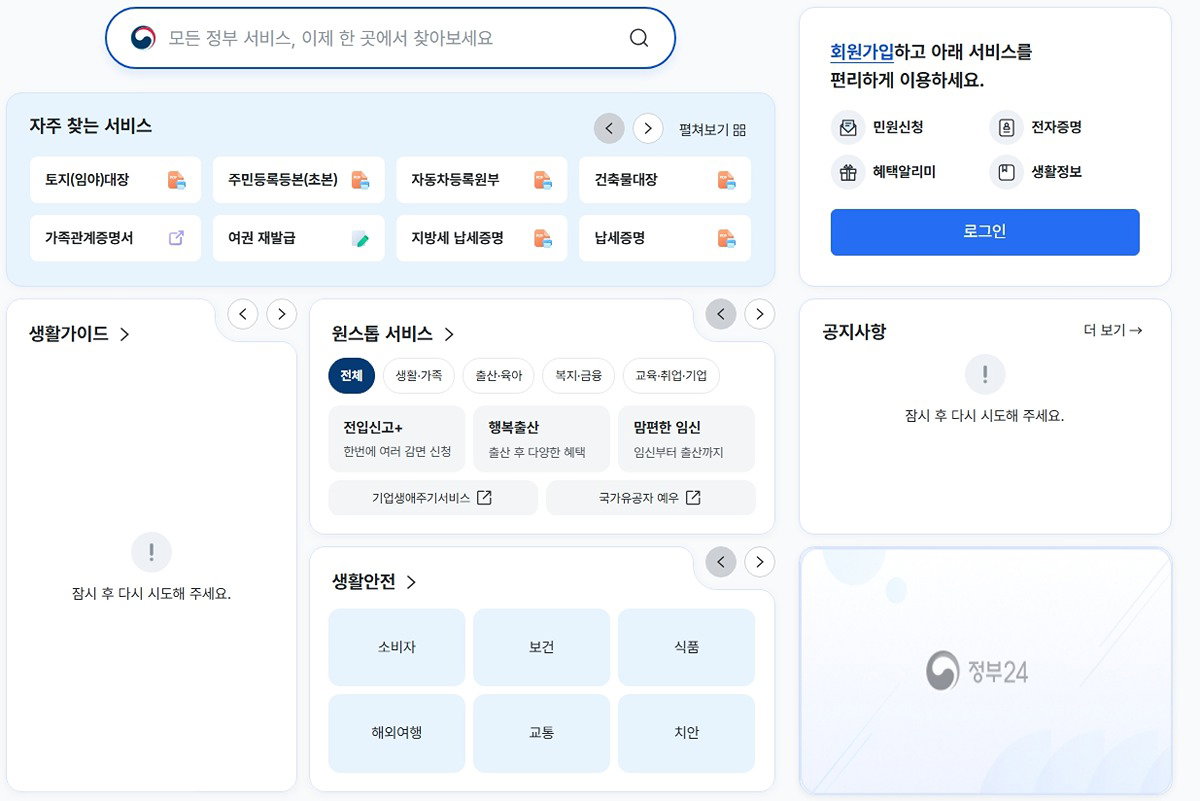
Task: Expand the 생활가이드 heading chevron
Action: [x=124, y=334]
